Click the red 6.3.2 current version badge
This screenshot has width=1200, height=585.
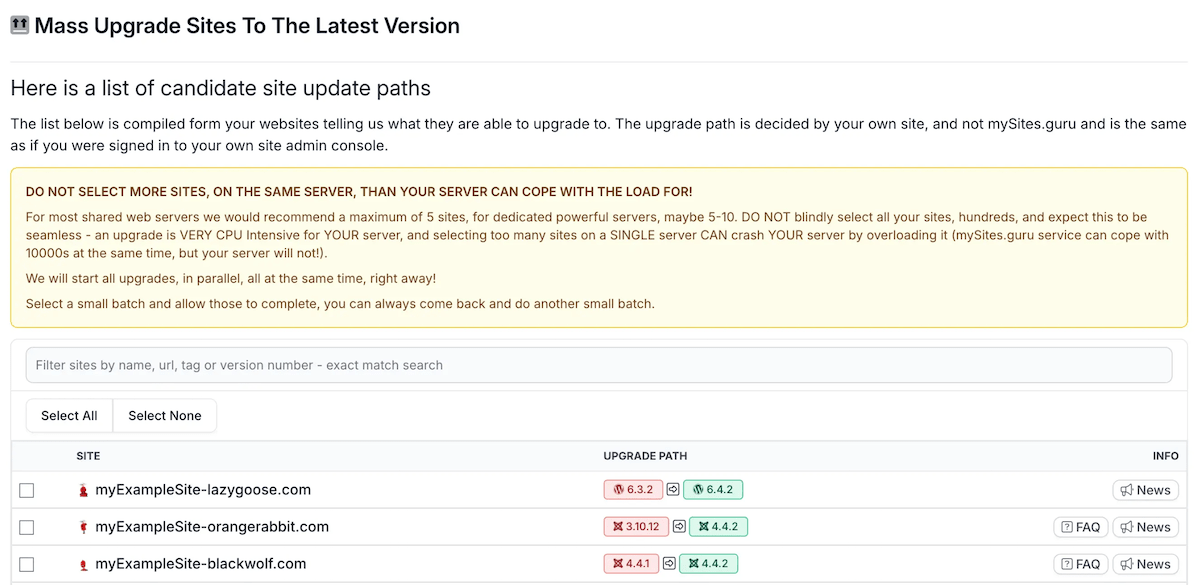click(x=633, y=490)
